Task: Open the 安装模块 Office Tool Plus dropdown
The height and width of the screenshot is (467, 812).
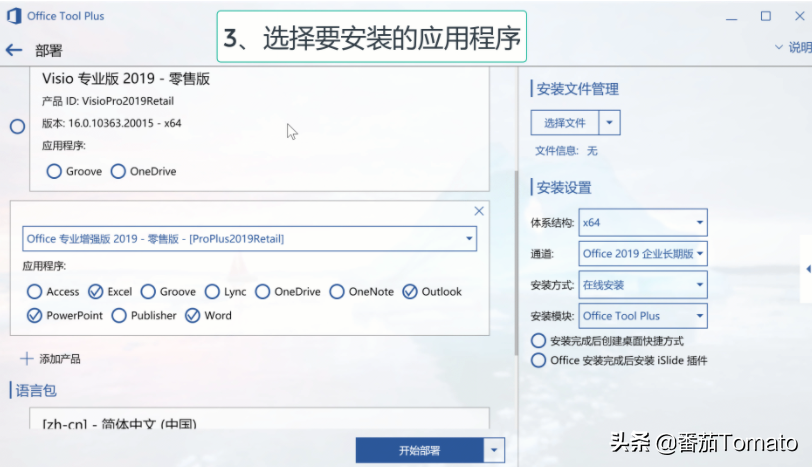Action: click(x=643, y=316)
